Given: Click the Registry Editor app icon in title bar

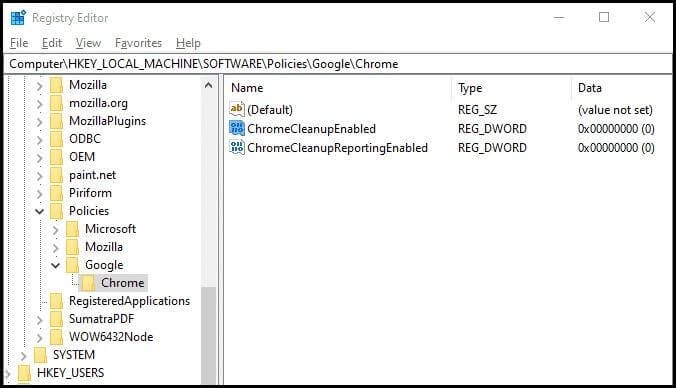Looking at the screenshot, I should [18, 18].
